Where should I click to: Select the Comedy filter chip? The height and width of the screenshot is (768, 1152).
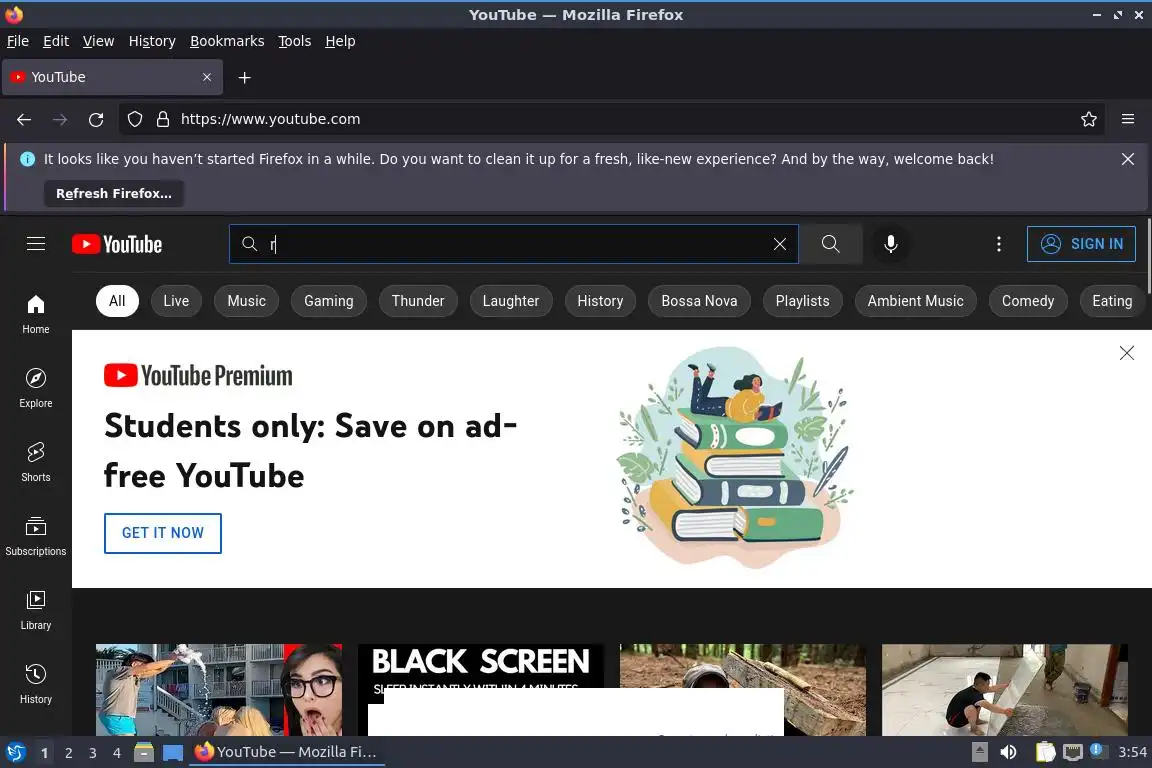pos(1028,301)
